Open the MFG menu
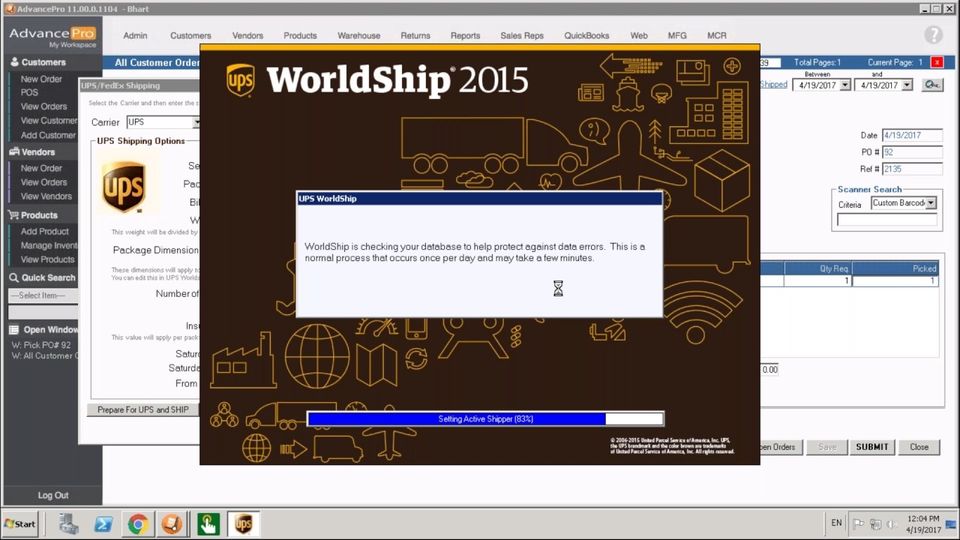This screenshot has width=960, height=540. (x=677, y=36)
